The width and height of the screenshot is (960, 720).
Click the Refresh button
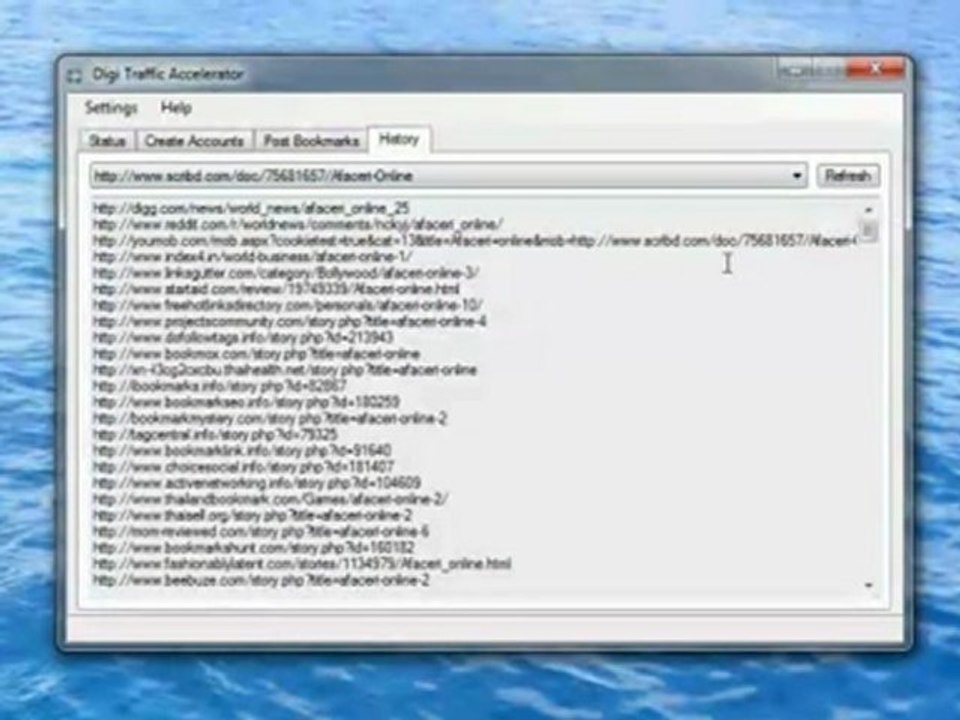(x=848, y=176)
